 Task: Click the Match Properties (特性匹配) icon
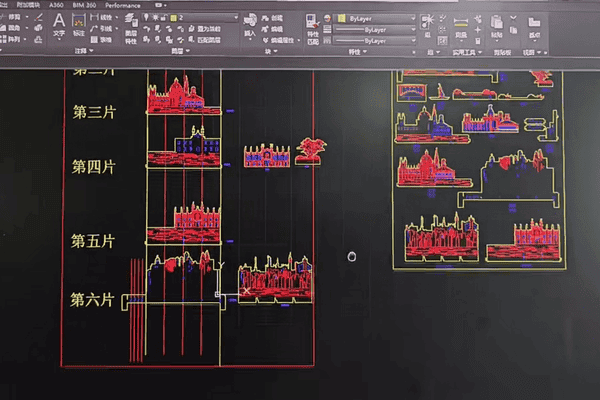[313, 29]
